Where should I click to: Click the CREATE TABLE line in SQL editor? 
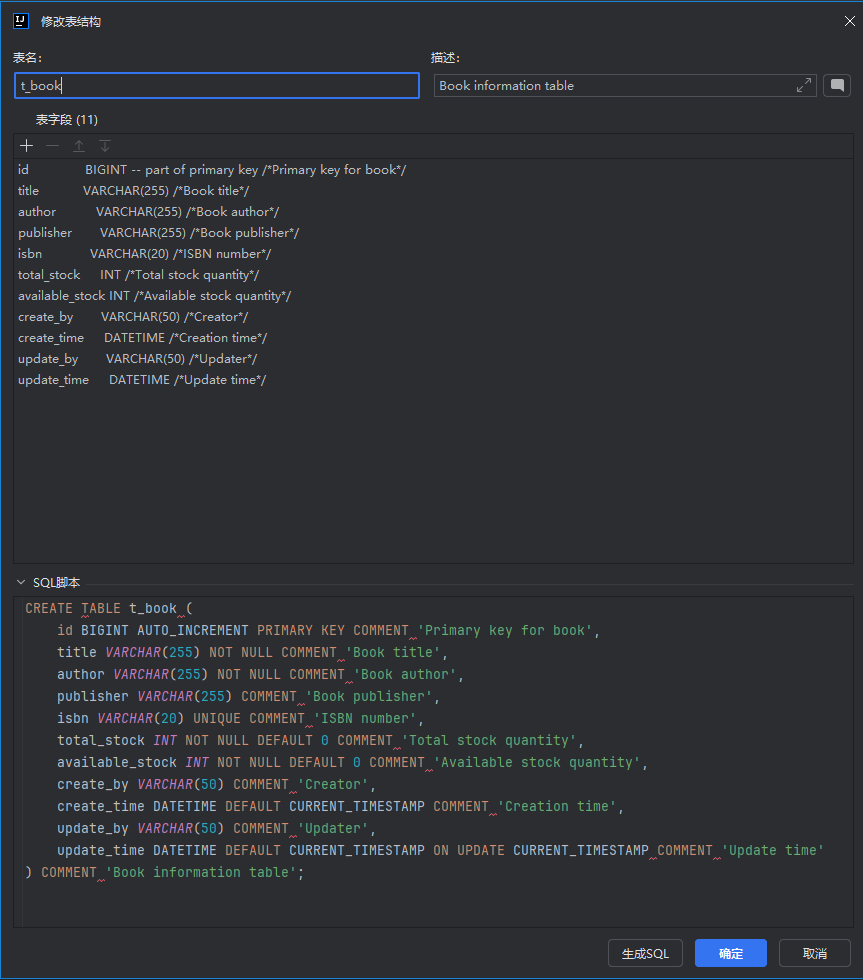pyautogui.click(x=110, y=608)
